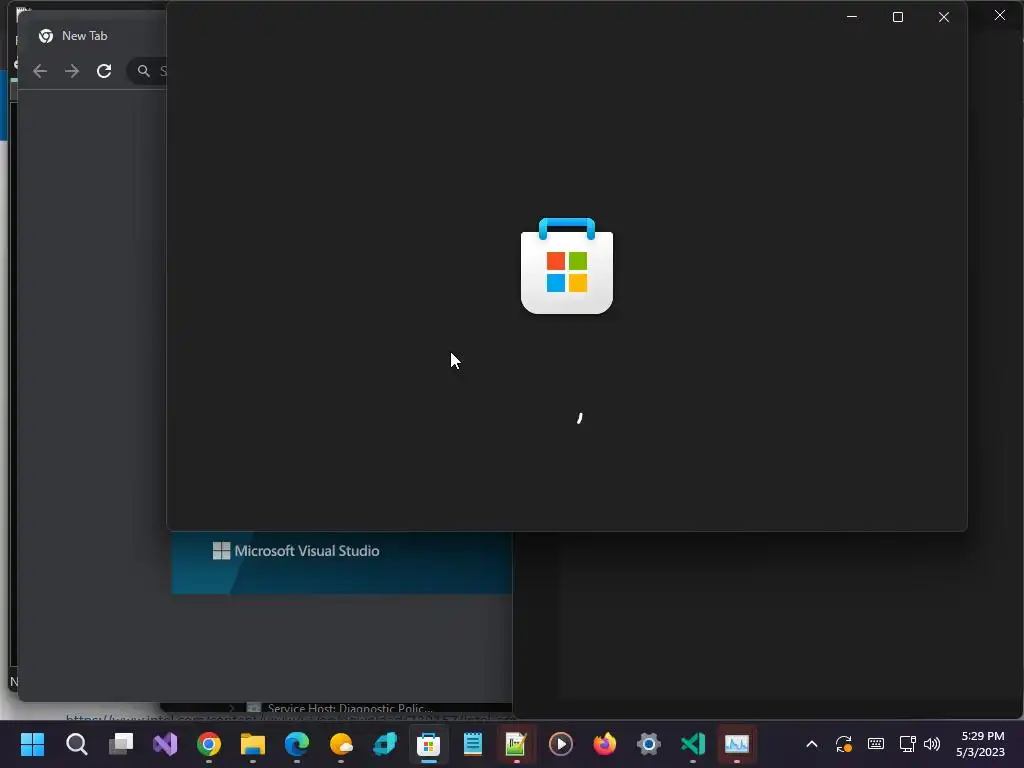
Task: Open the Windows Start menu
Action: tap(32, 744)
